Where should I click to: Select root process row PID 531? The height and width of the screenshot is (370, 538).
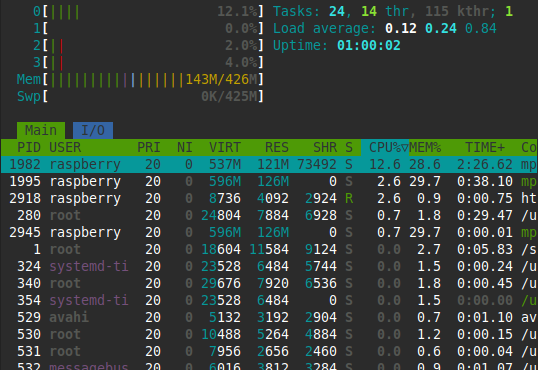click(269, 351)
